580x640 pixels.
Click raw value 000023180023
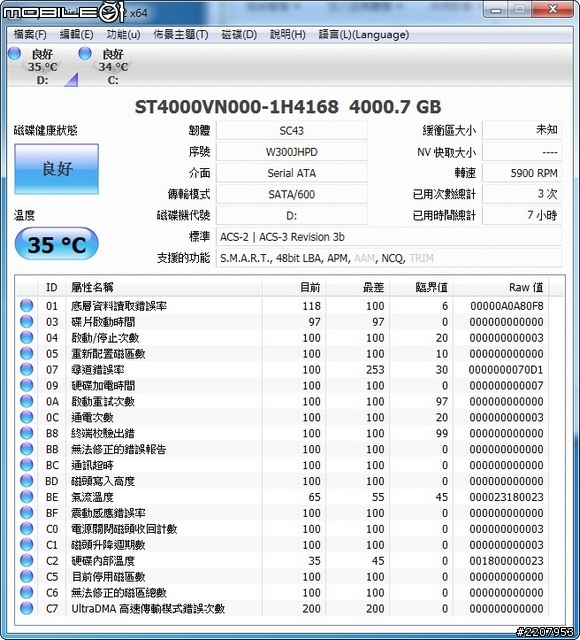pyautogui.click(x=506, y=497)
